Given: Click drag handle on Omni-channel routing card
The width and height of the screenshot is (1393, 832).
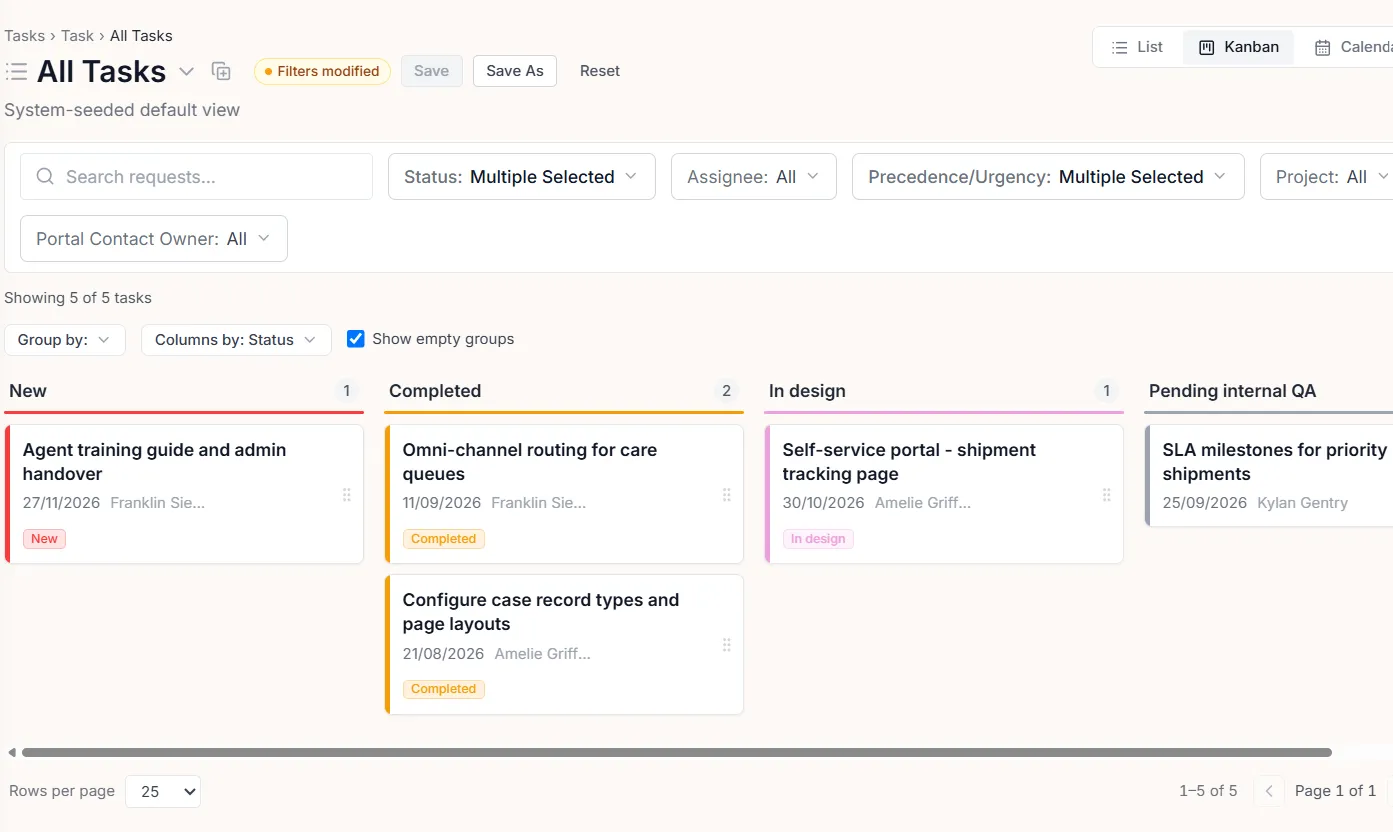Looking at the screenshot, I should (x=727, y=494).
